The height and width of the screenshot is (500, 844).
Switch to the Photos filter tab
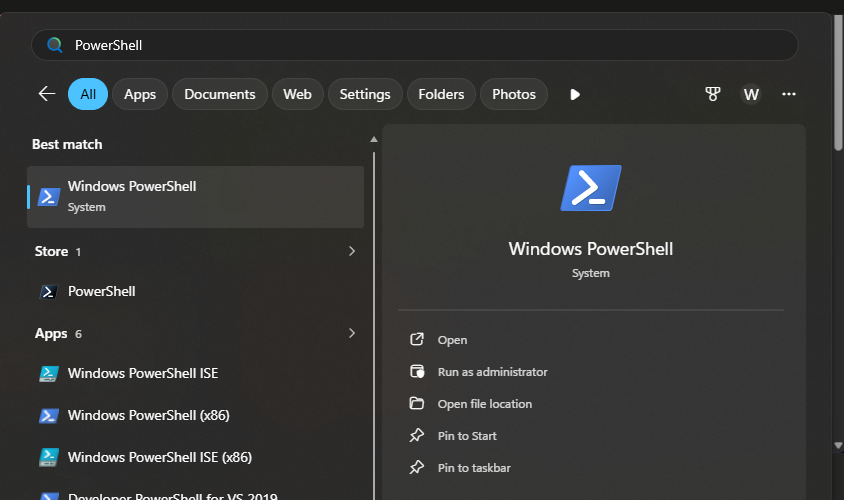(514, 94)
